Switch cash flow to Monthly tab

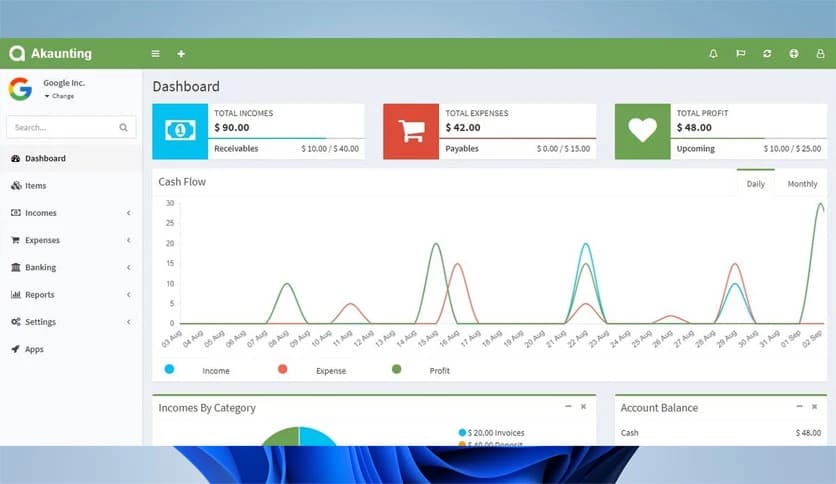[802, 183]
